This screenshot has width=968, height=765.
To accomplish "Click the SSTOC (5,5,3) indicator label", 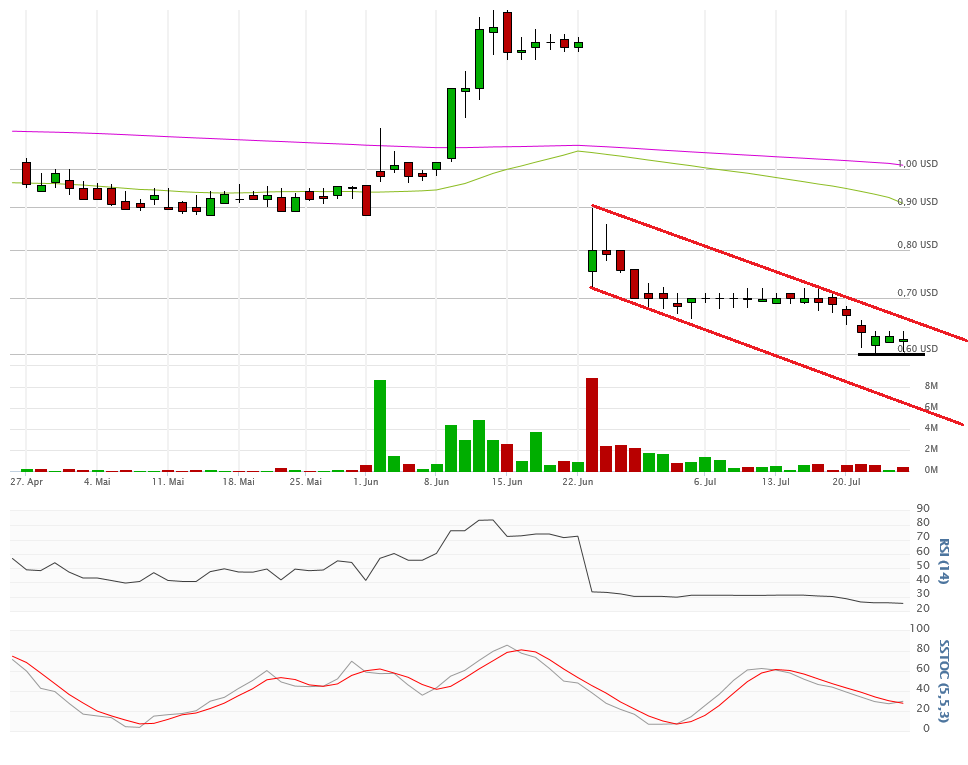I will [943, 680].
